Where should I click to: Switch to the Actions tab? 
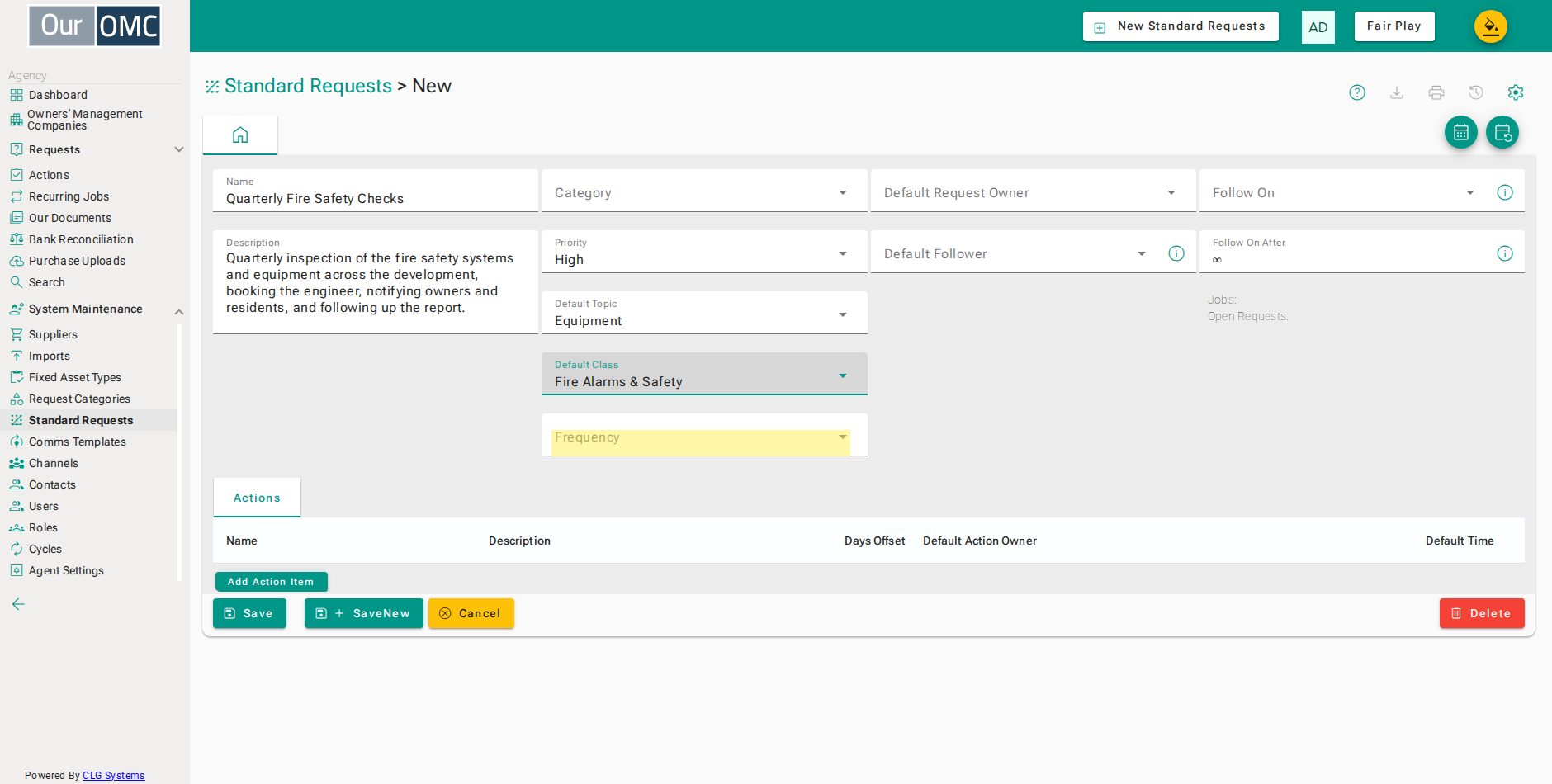[257, 498]
